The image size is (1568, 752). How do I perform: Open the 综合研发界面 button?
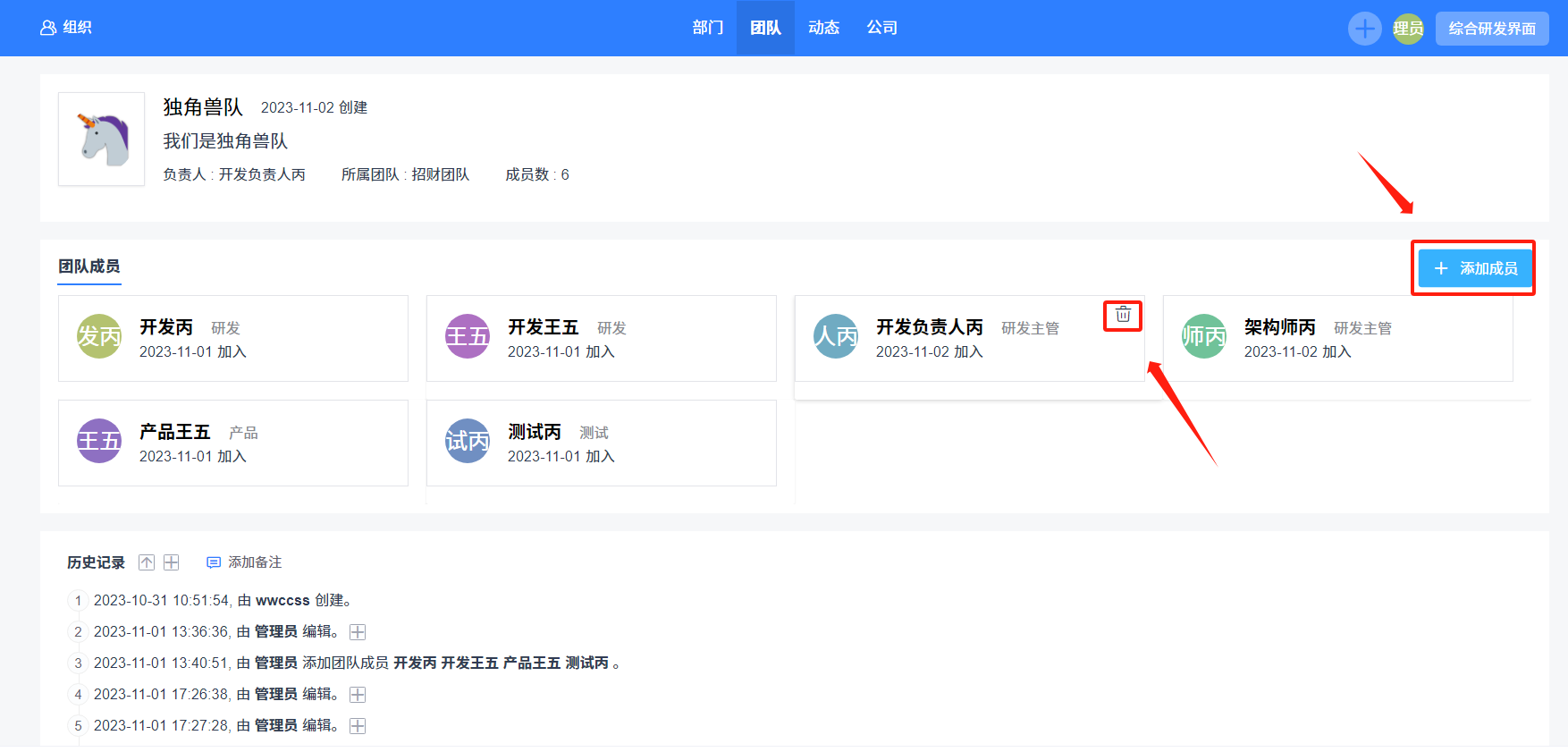click(x=1491, y=29)
